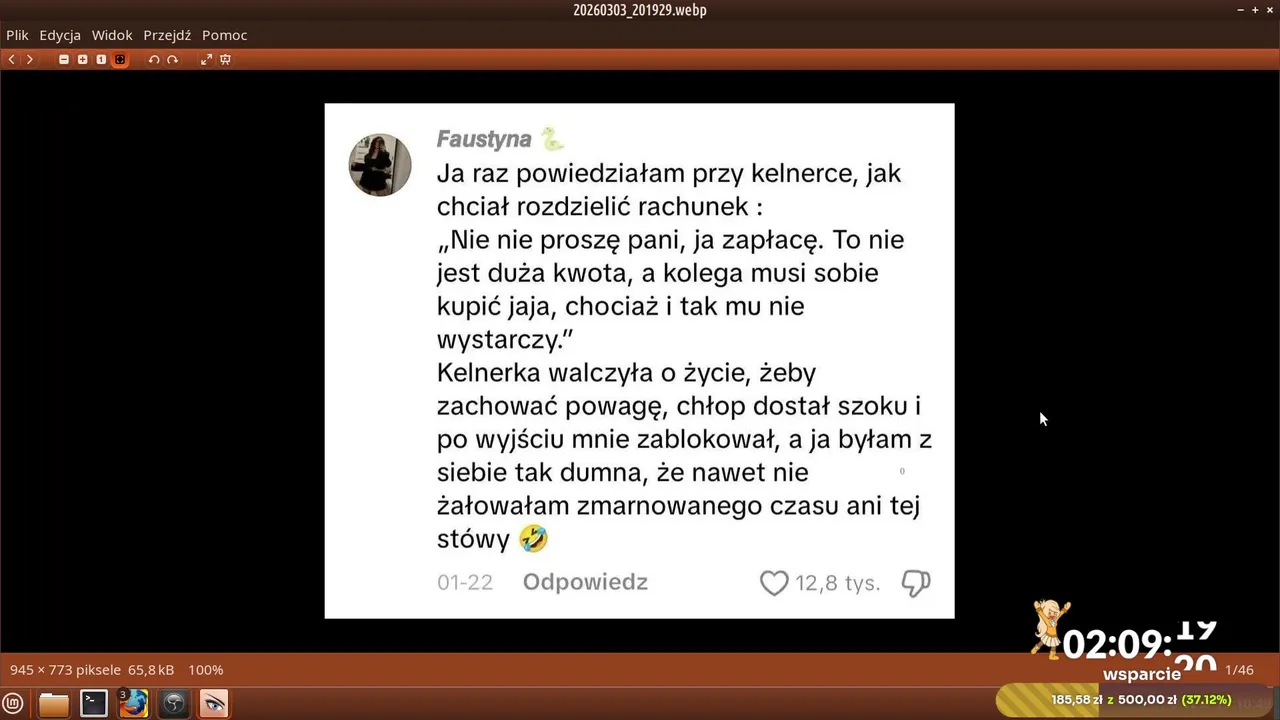The image size is (1280, 720).
Task: Open the Plik menu
Action: (17, 35)
